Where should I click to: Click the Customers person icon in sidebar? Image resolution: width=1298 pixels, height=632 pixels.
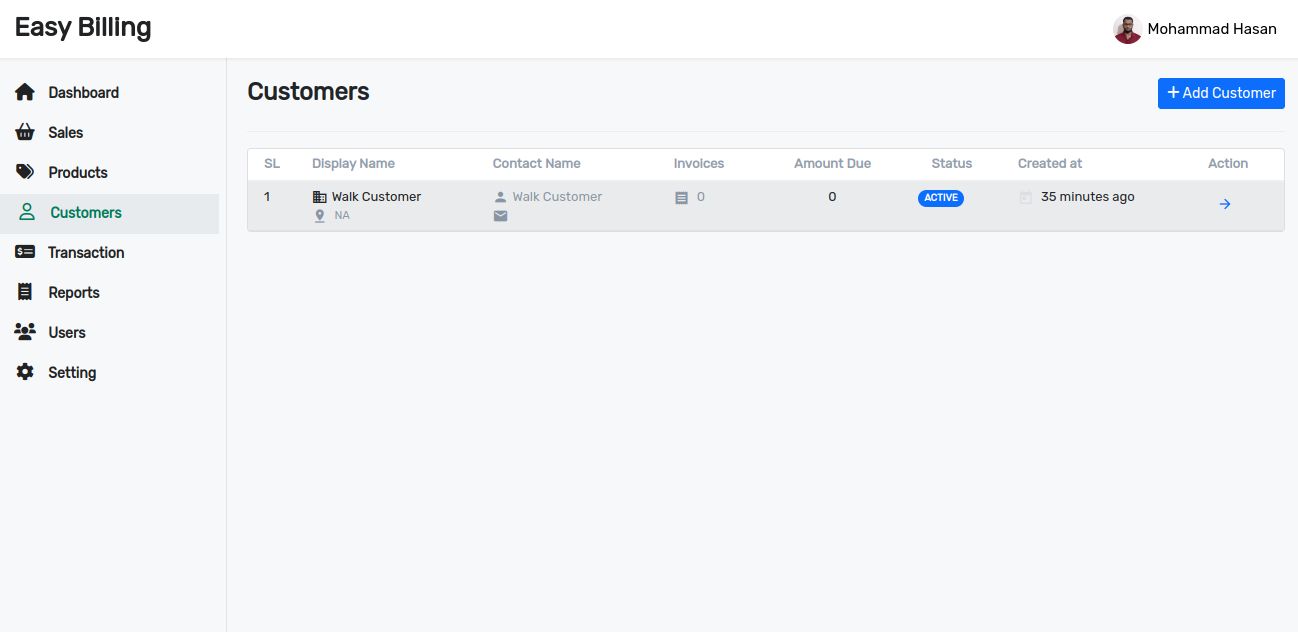click(x=27, y=212)
